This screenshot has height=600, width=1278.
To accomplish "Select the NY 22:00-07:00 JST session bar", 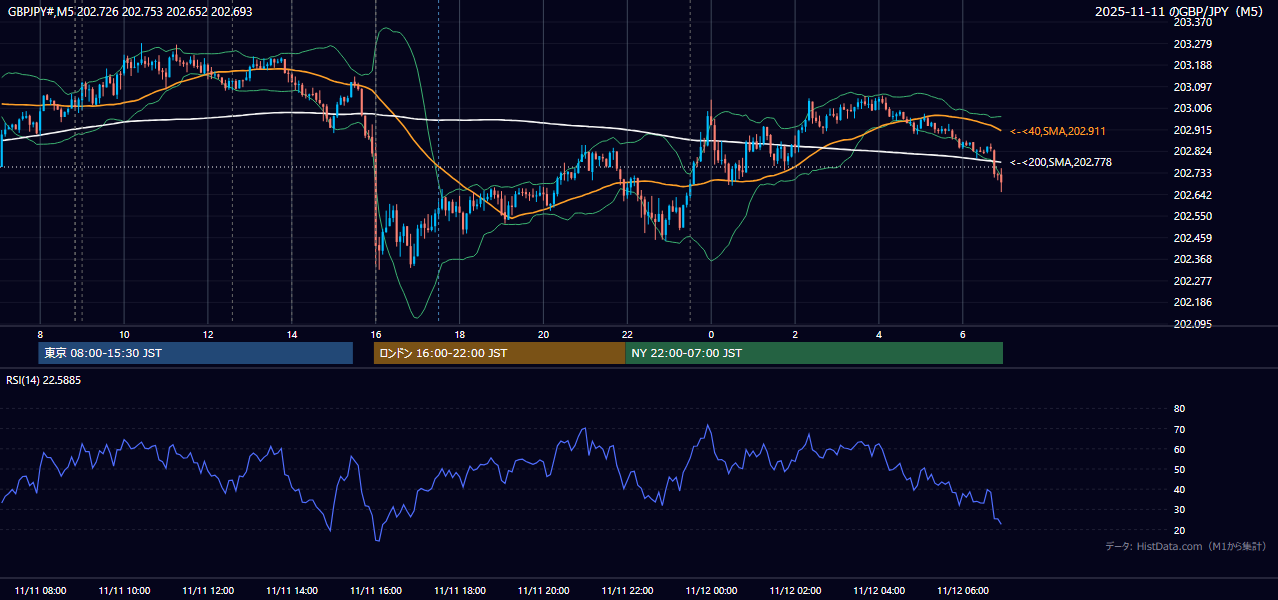I will 814,353.
